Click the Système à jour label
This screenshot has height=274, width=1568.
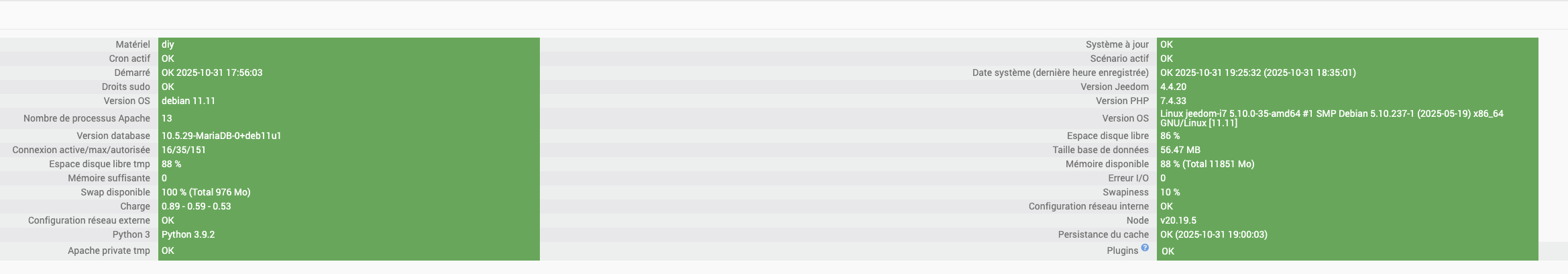(x=1117, y=44)
